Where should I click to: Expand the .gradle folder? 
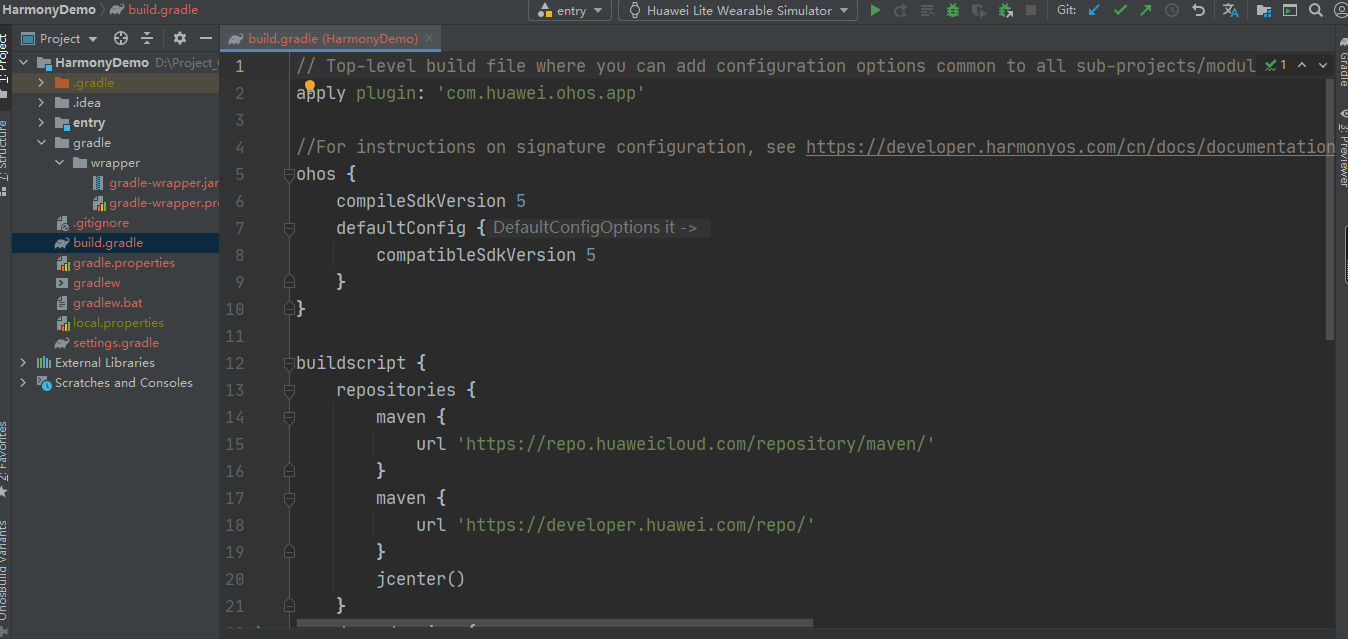pyautogui.click(x=41, y=83)
